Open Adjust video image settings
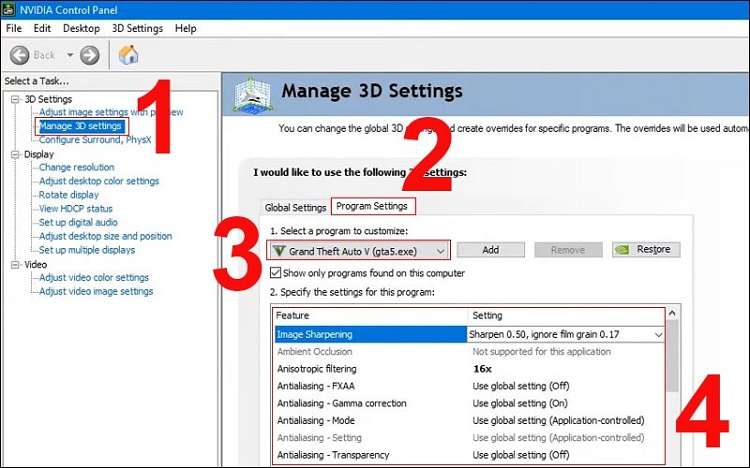 [x=96, y=291]
